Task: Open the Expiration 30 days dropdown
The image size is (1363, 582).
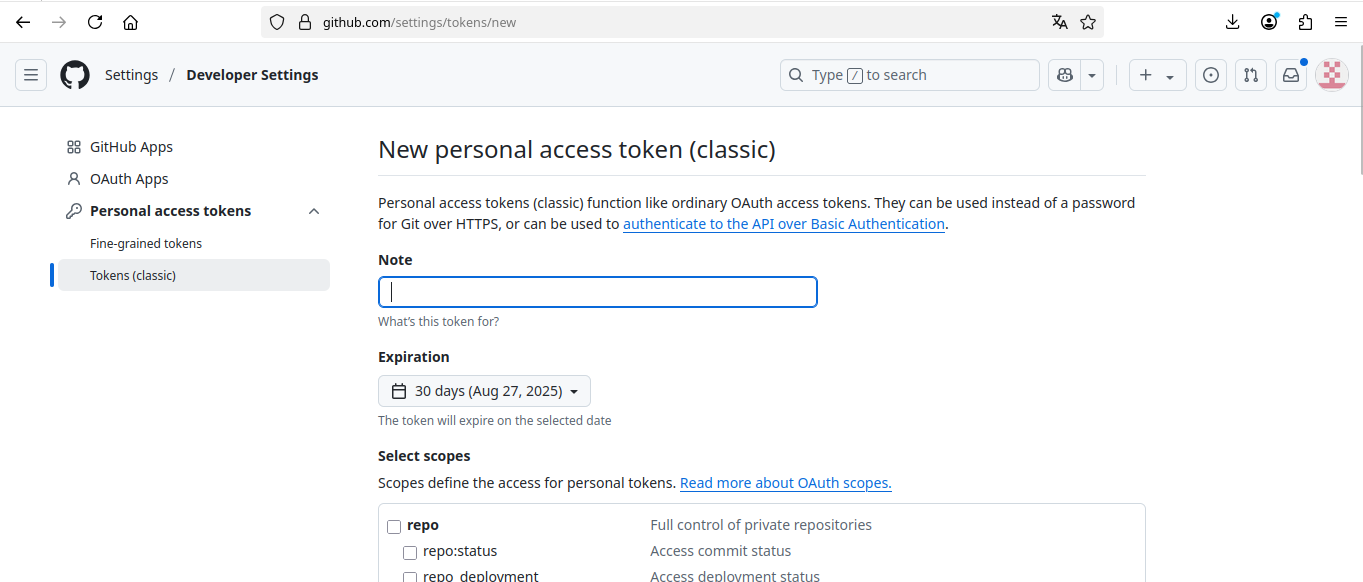Action: tap(484, 391)
